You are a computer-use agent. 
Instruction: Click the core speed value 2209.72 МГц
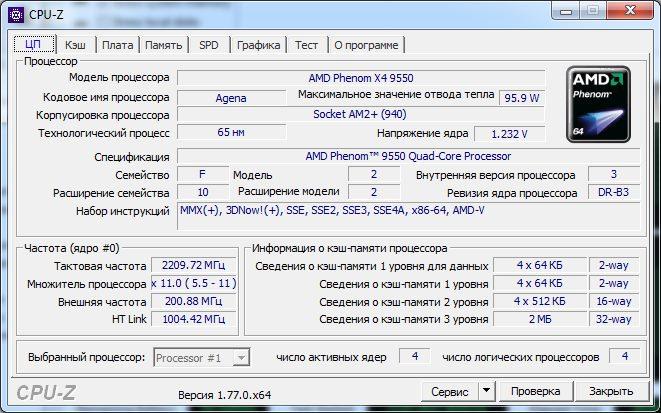point(193,266)
